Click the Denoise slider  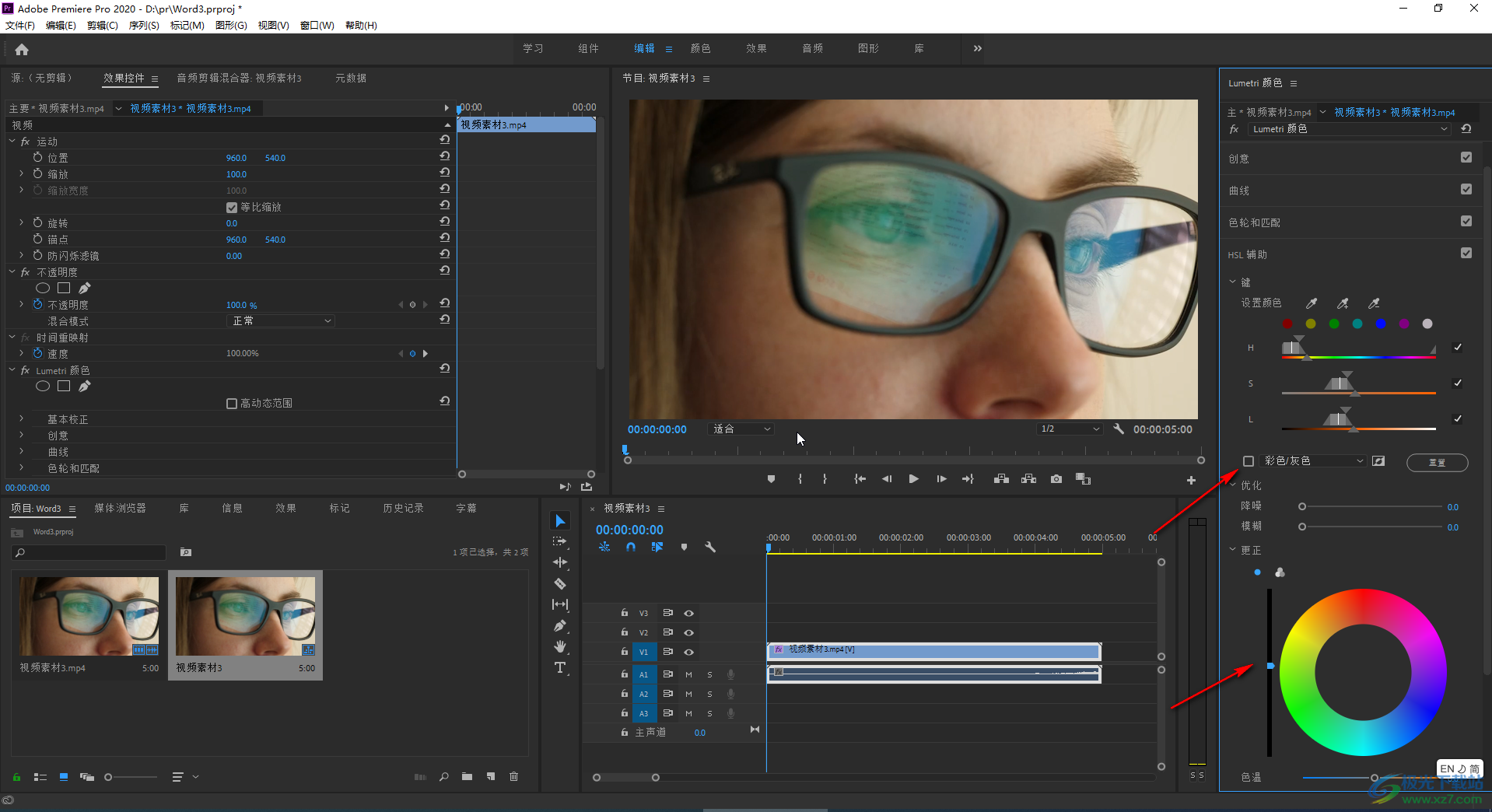pos(1371,506)
